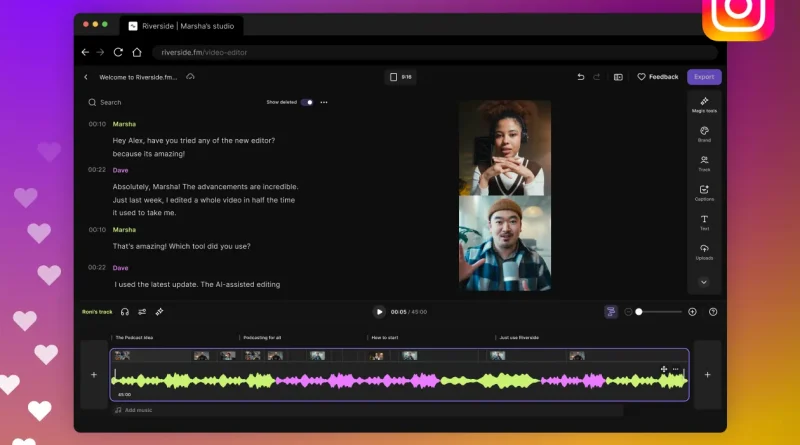Click the Export button
800x445 pixels.
click(x=704, y=77)
